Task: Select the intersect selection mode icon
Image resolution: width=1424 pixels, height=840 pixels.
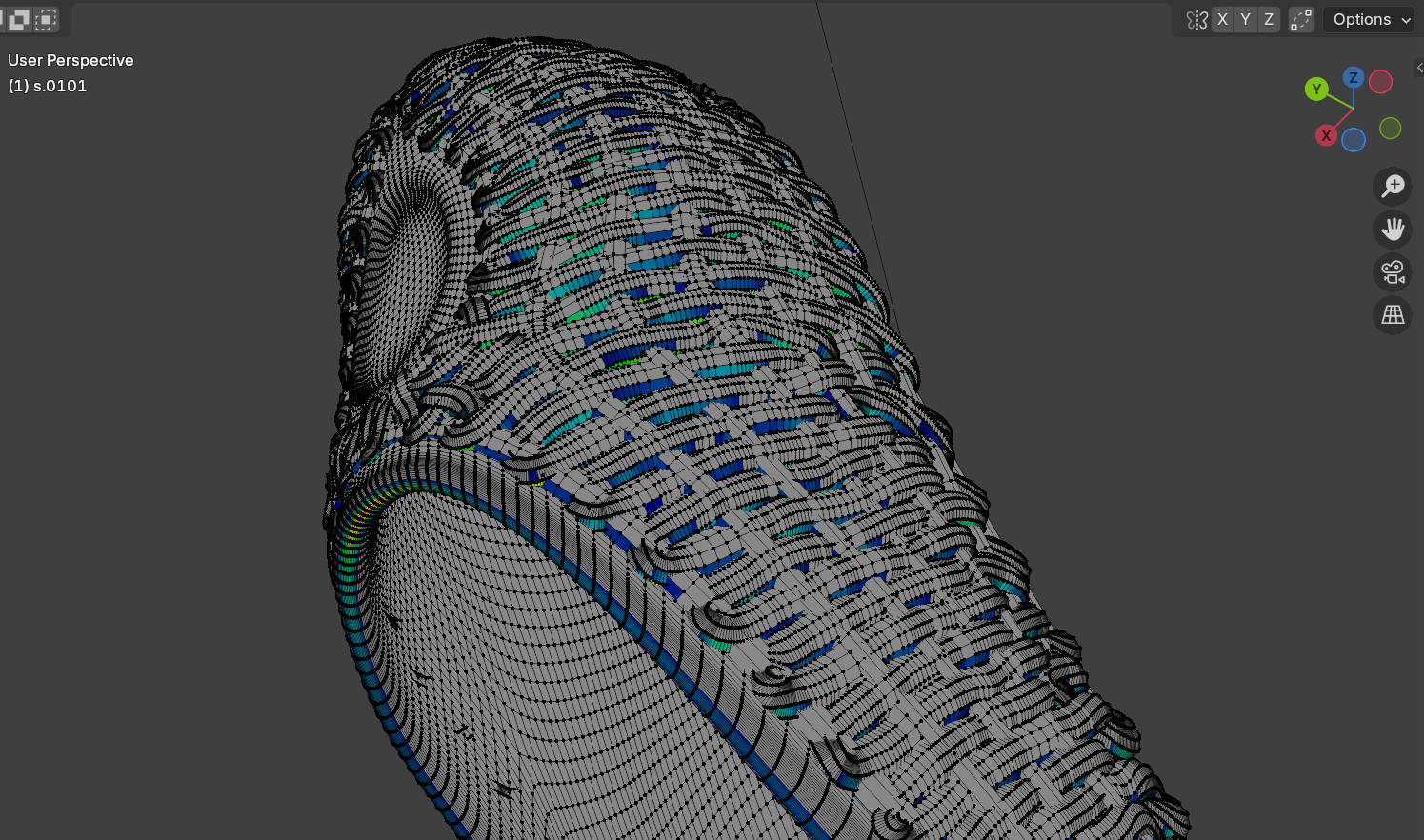Action: (x=45, y=19)
